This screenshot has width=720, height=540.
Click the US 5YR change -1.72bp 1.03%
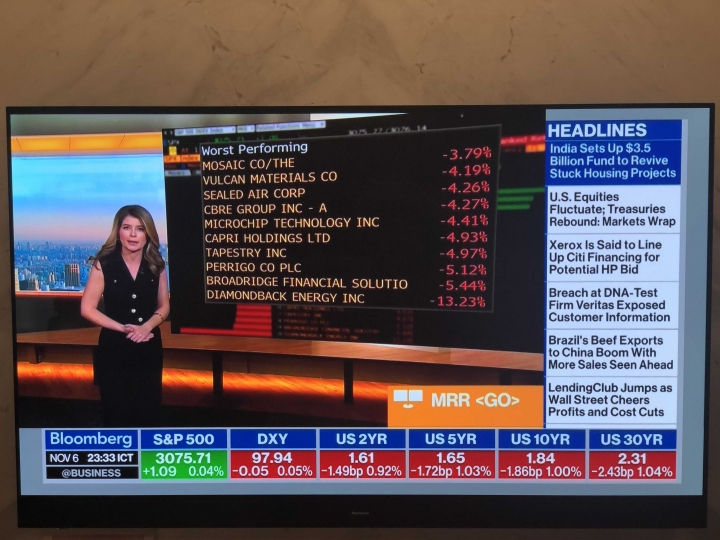click(x=451, y=472)
